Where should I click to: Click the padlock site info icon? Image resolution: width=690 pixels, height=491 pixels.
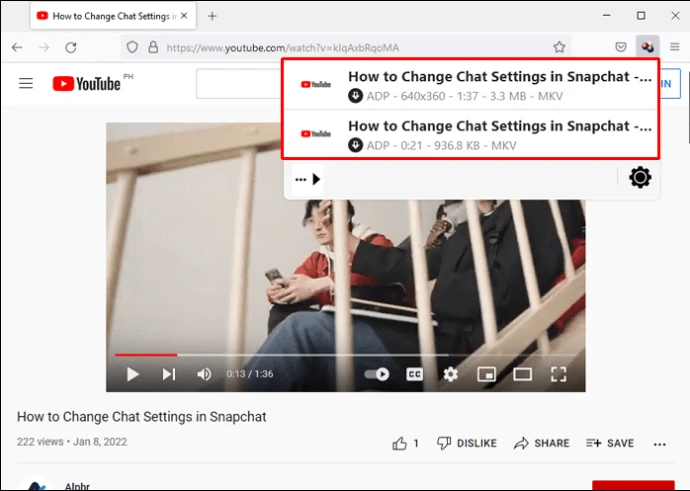click(x=153, y=47)
